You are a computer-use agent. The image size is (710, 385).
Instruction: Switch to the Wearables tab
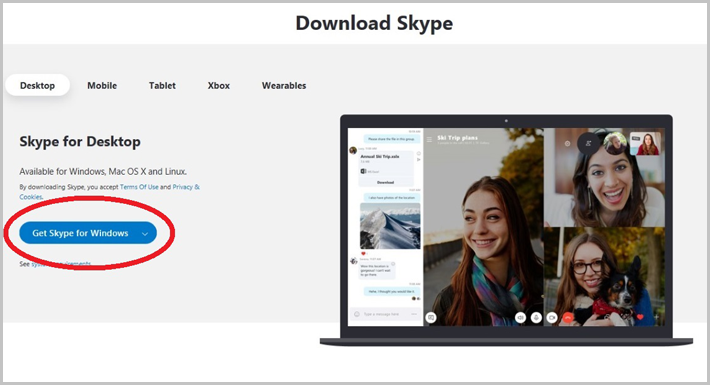[x=284, y=85]
